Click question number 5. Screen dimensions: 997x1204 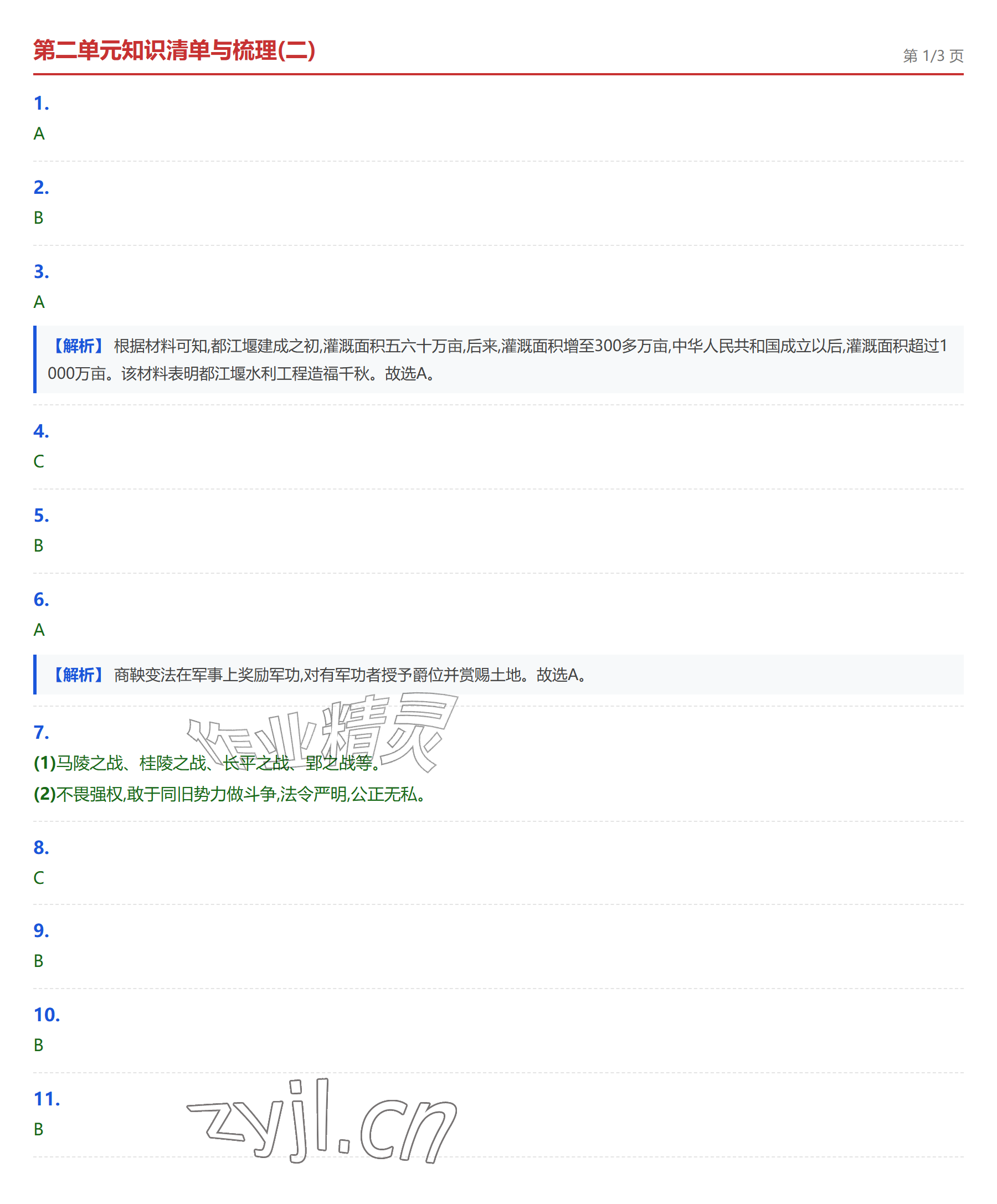pos(42,516)
